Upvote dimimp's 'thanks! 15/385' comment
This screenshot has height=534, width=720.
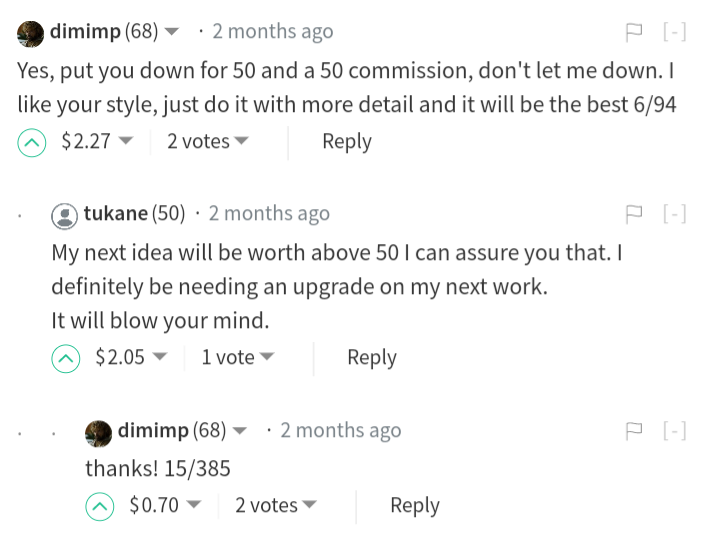point(100,506)
